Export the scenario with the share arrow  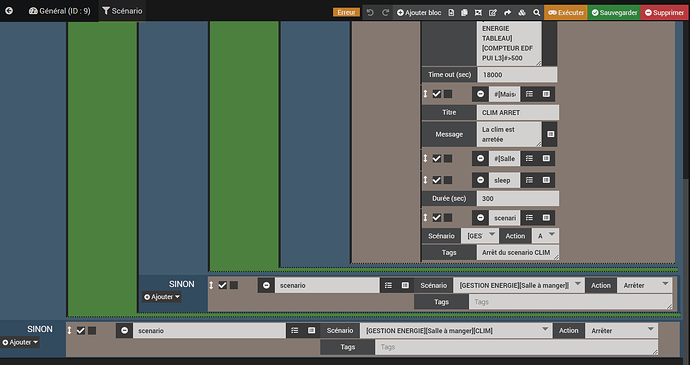507,13
